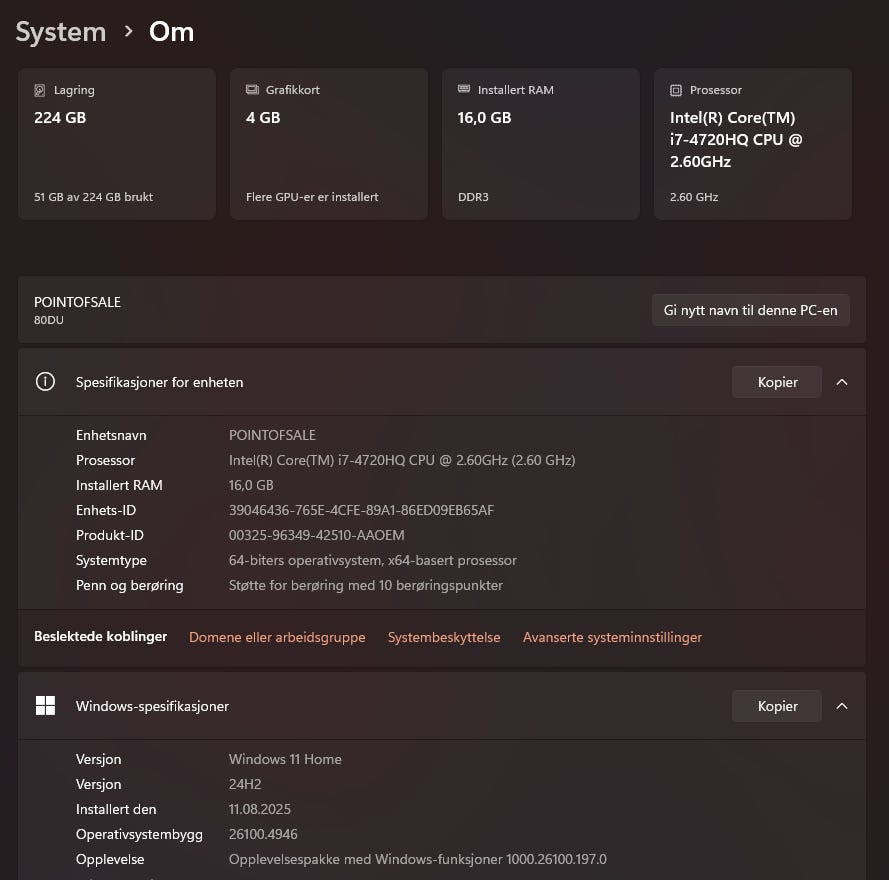Click the PC name POINTOFSALE header
This screenshot has width=889, height=880.
77,302
